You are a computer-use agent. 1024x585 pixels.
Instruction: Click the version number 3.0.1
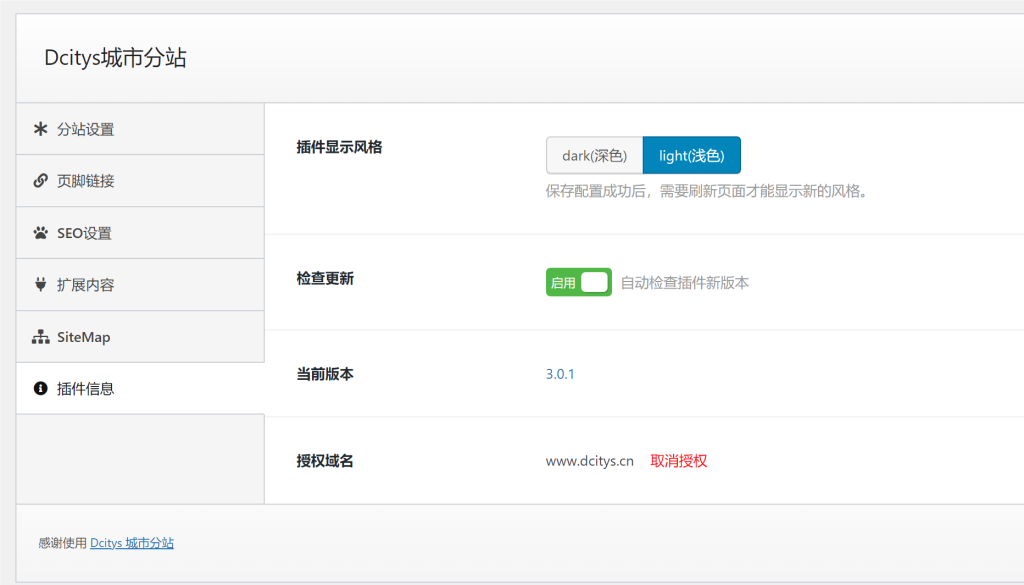pyautogui.click(x=560, y=374)
